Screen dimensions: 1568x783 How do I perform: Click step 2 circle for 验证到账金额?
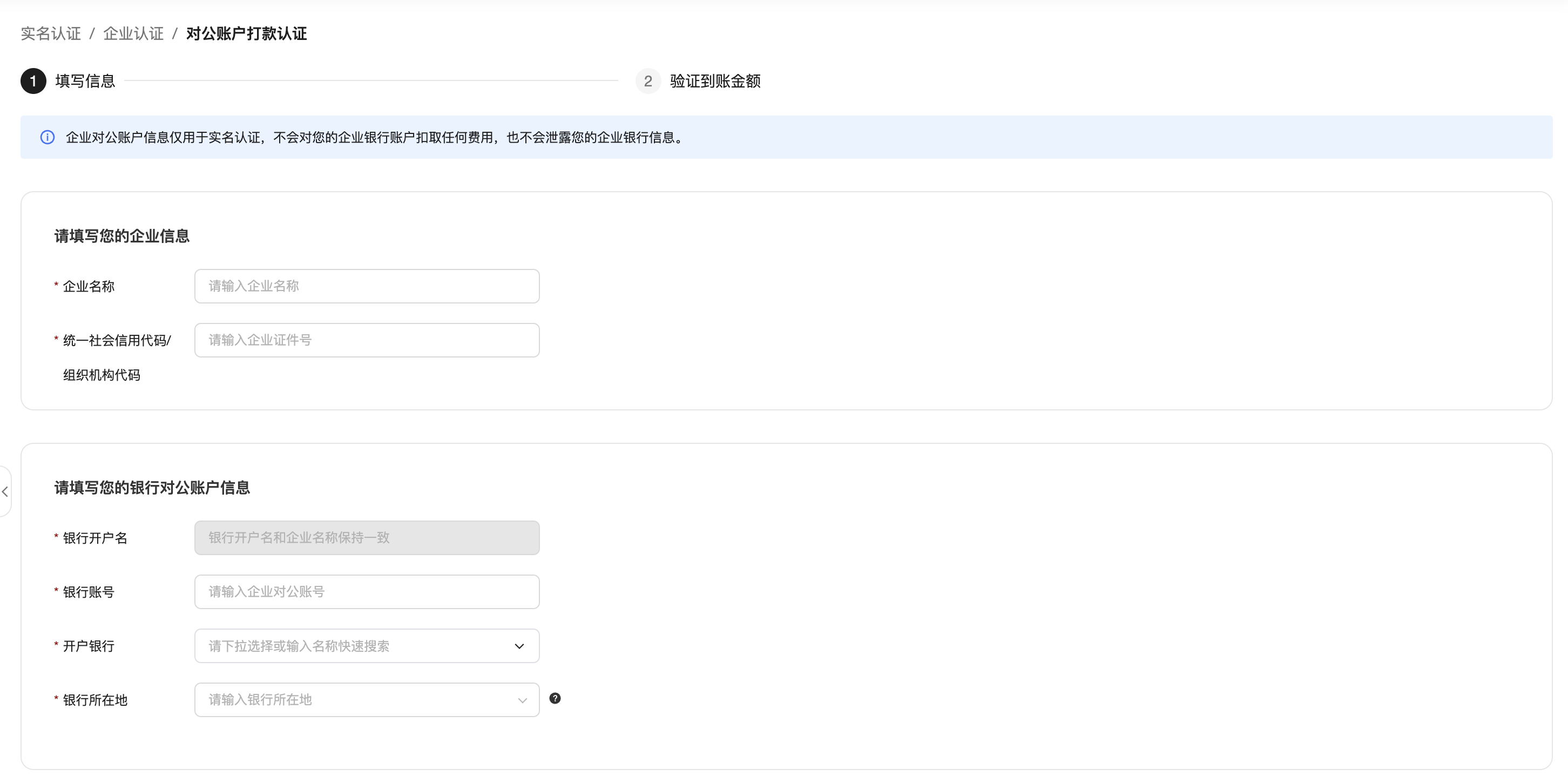pos(647,81)
